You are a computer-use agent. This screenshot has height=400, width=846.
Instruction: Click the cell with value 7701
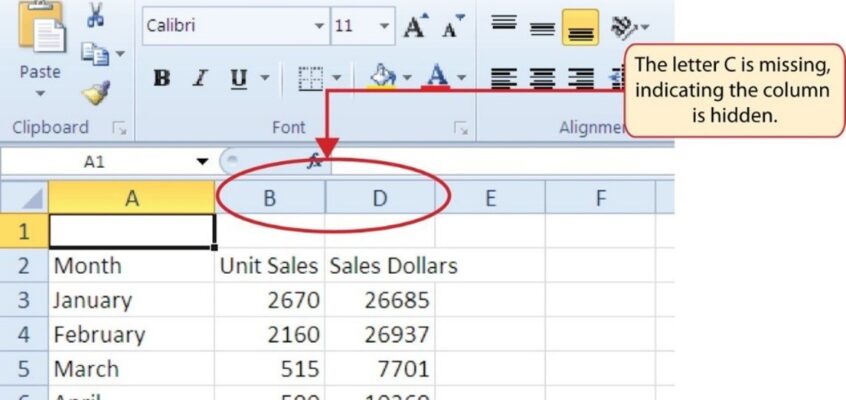(x=380, y=369)
